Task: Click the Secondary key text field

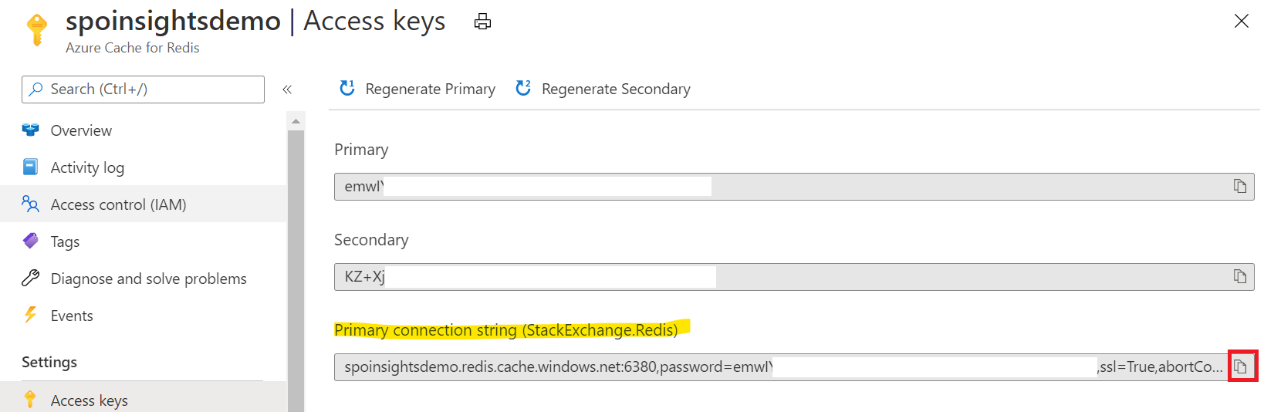Action: point(794,276)
